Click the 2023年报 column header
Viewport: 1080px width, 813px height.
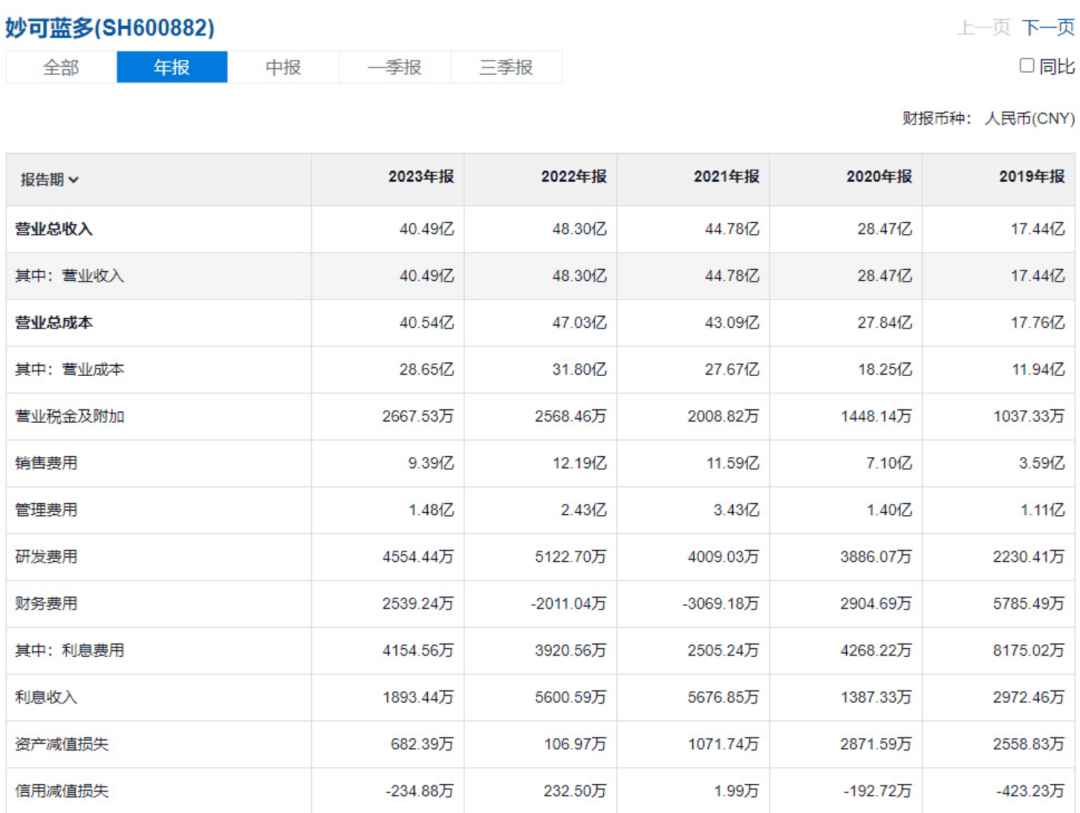click(421, 176)
